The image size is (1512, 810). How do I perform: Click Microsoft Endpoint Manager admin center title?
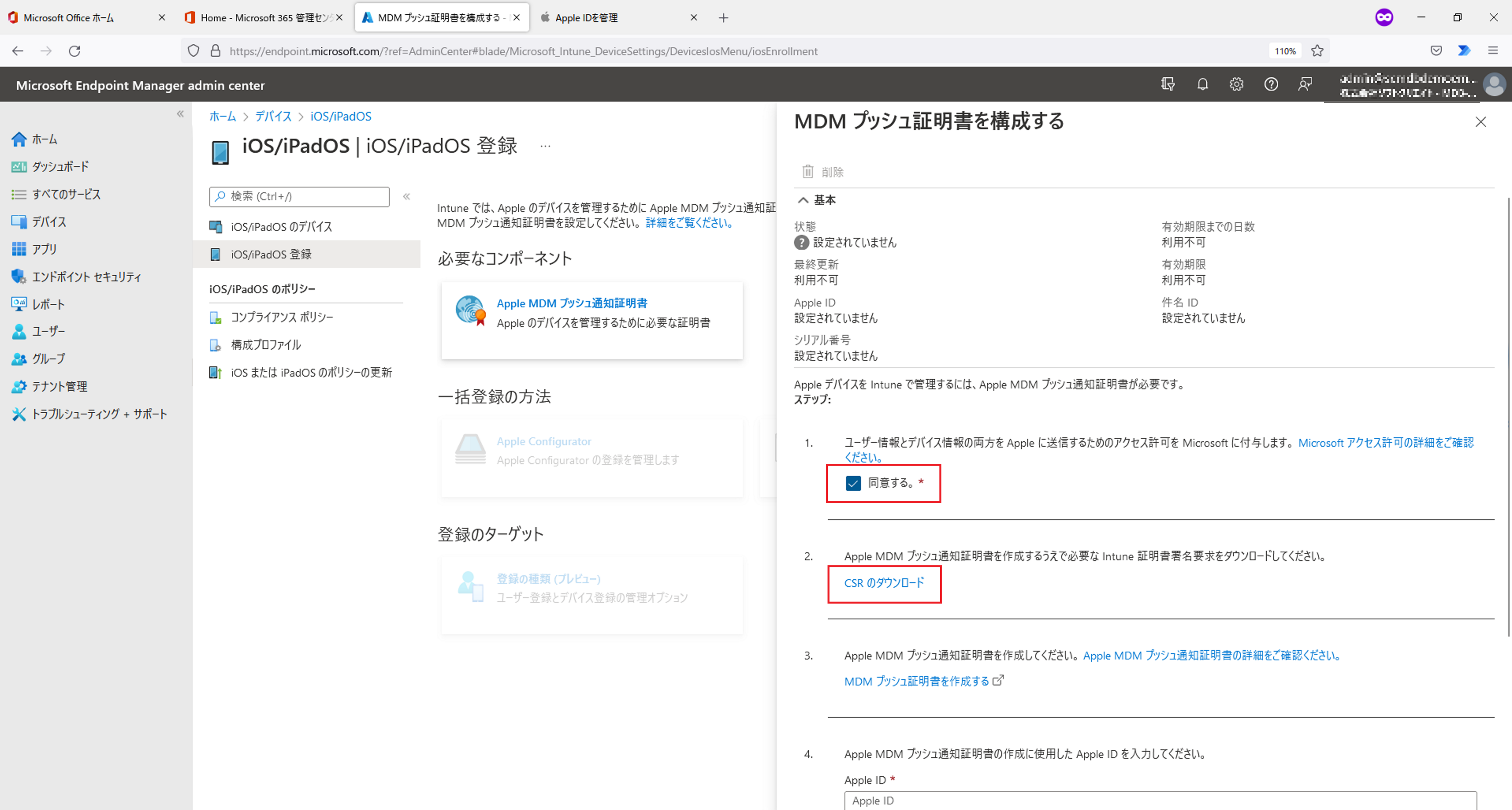point(140,85)
